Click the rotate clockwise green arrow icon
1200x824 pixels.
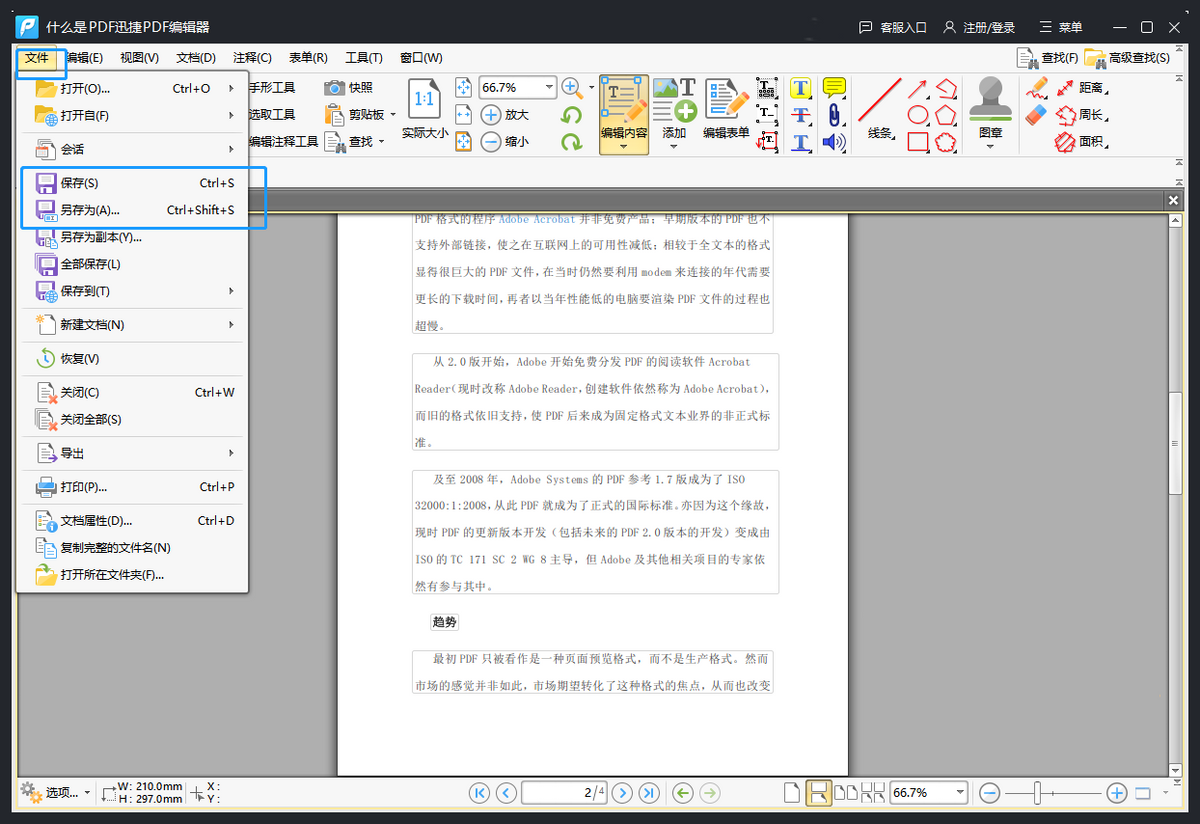pyautogui.click(x=571, y=142)
